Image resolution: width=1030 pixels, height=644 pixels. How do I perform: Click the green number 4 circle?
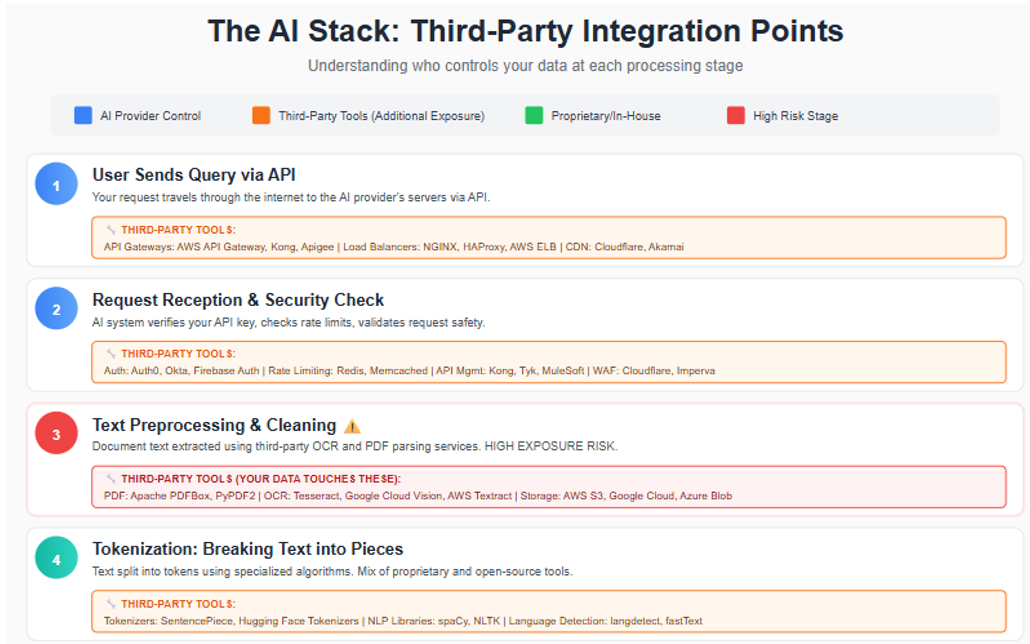[56, 559]
